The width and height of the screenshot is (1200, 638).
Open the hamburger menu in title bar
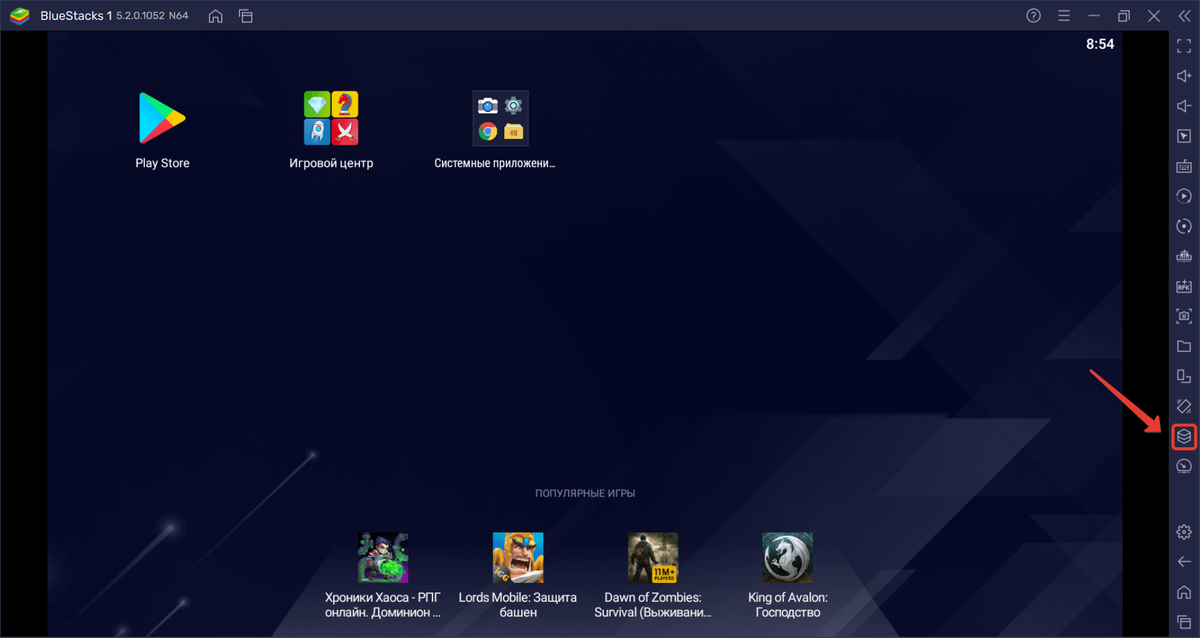pyautogui.click(x=1063, y=16)
